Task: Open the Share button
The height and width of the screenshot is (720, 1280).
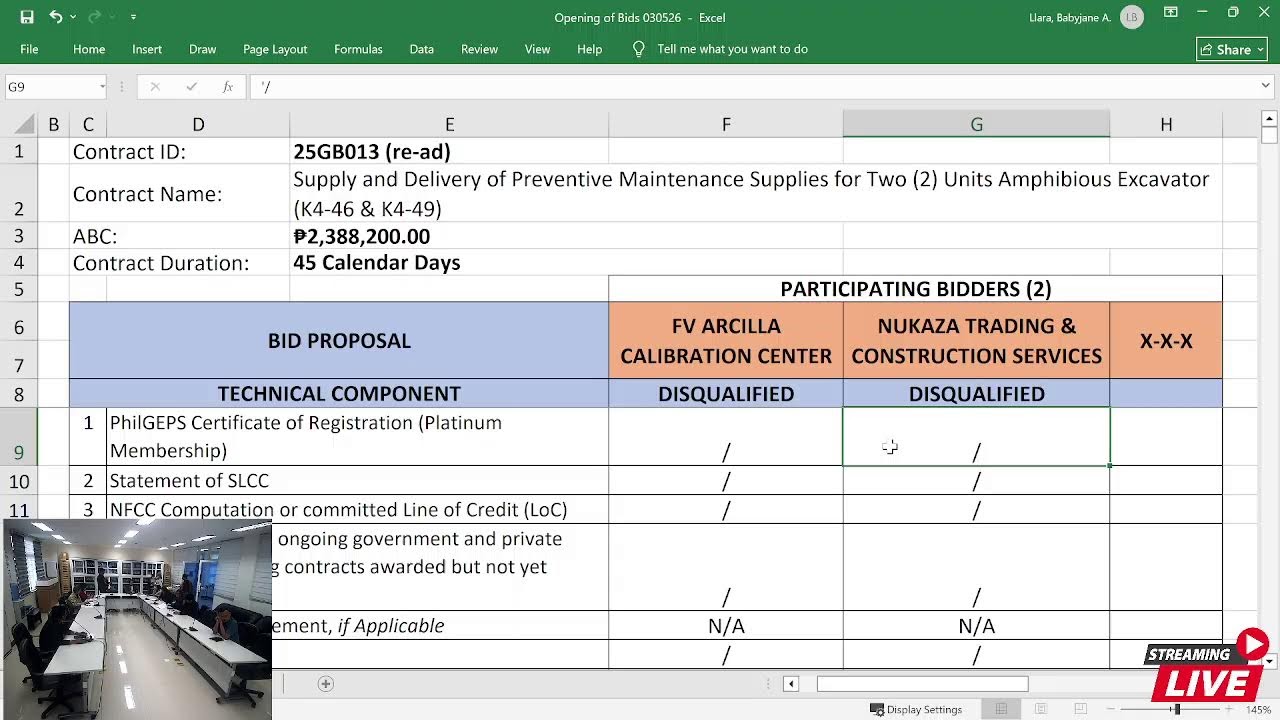Action: click(x=1232, y=49)
